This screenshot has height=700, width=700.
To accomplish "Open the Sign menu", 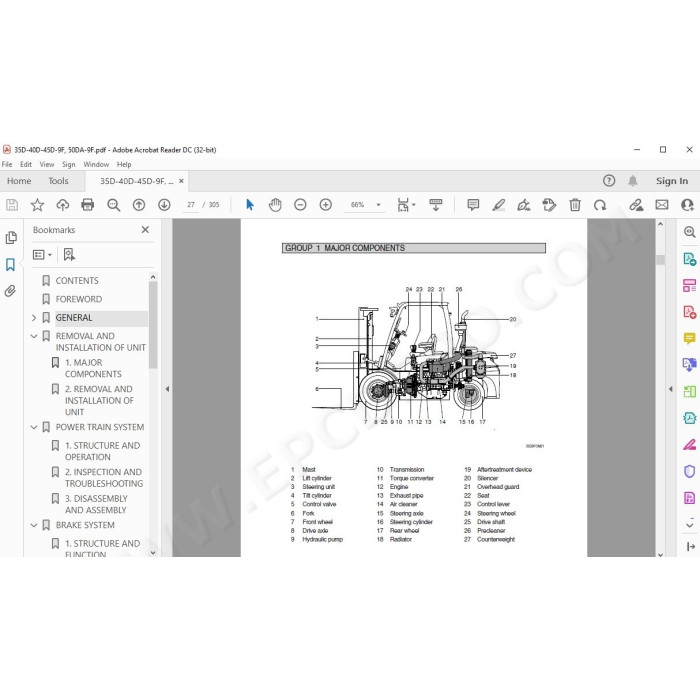I will (x=69, y=164).
